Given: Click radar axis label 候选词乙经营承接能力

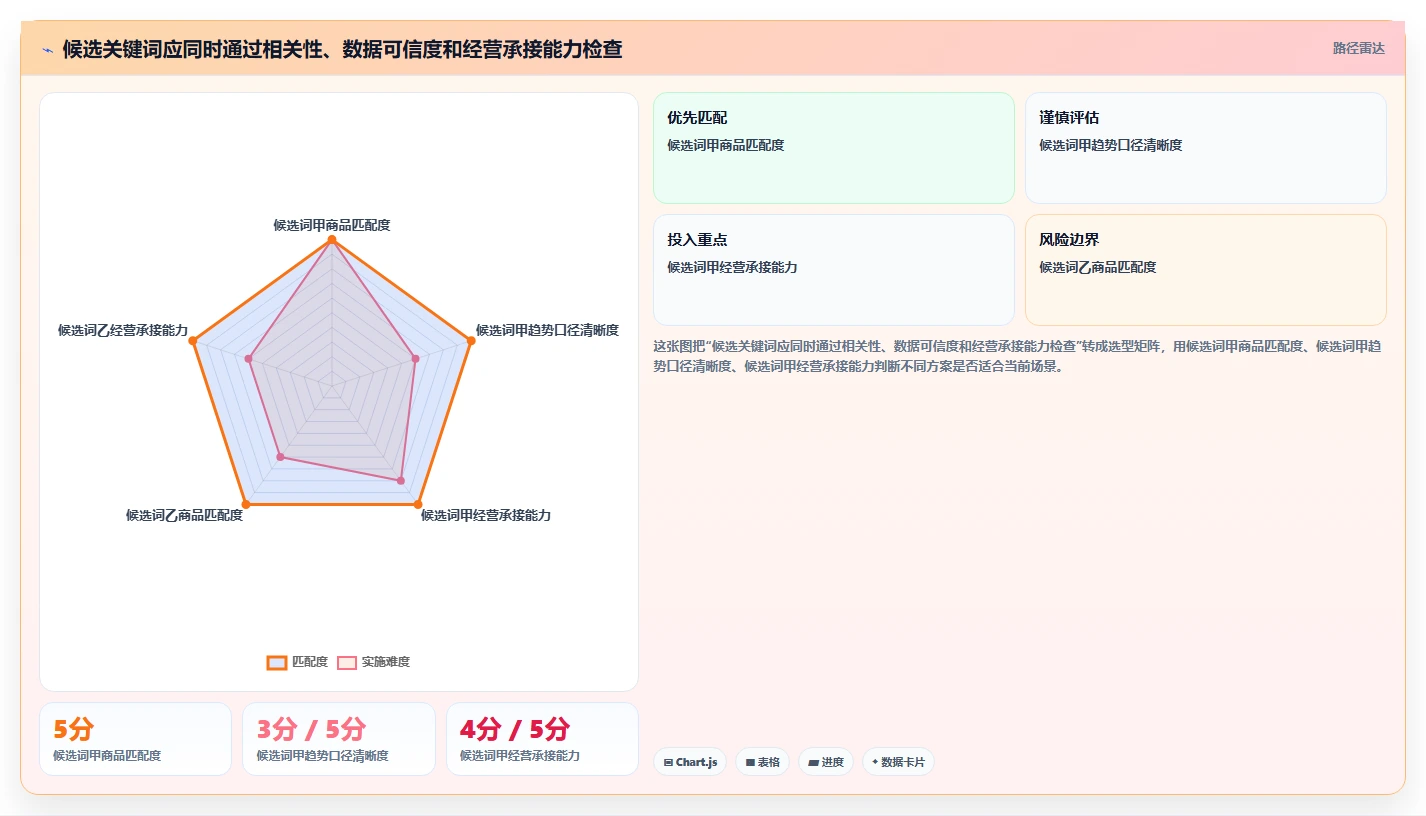Looking at the screenshot, I should click(x=123, y=330).
